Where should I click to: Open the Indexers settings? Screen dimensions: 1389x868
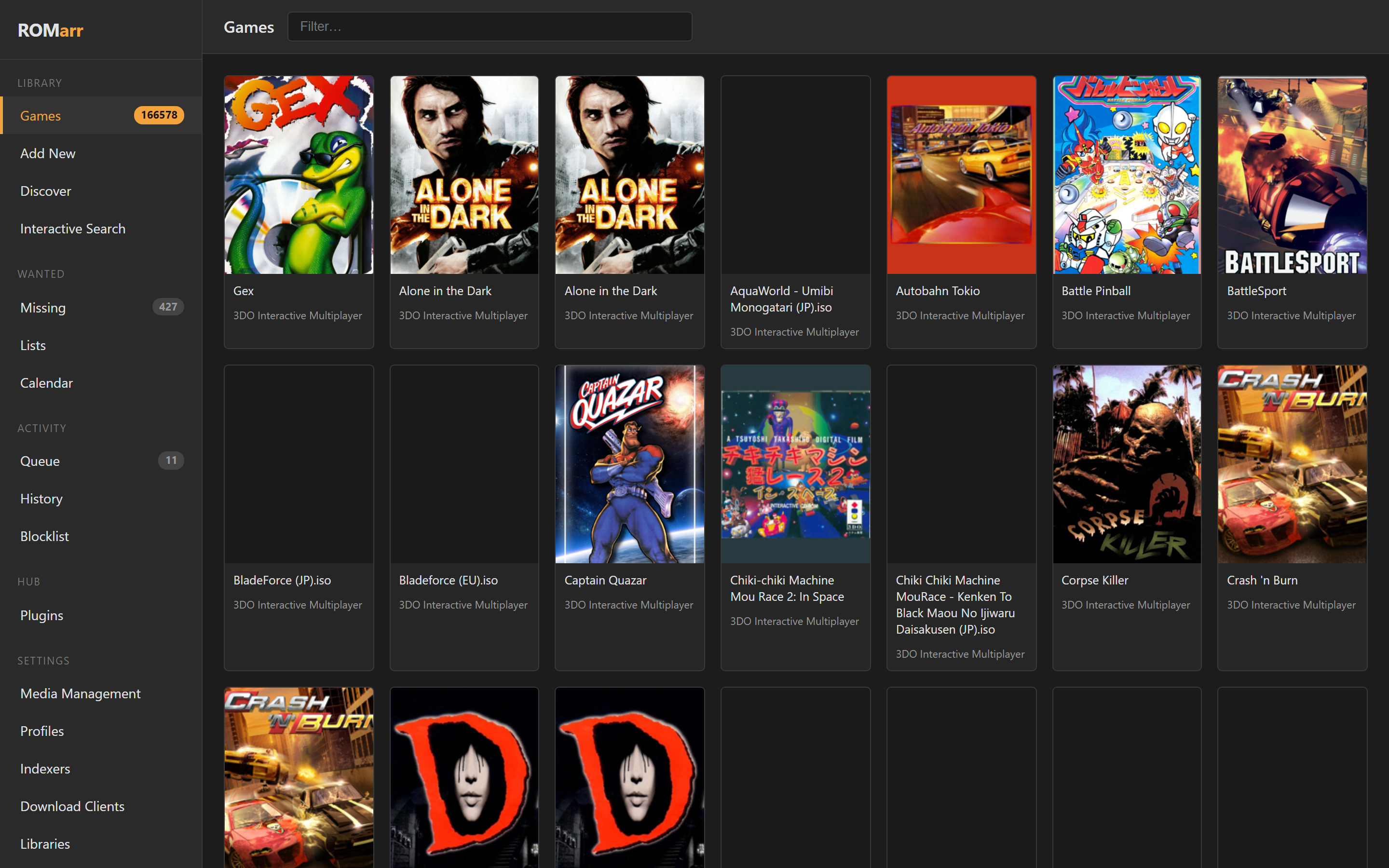101,769
